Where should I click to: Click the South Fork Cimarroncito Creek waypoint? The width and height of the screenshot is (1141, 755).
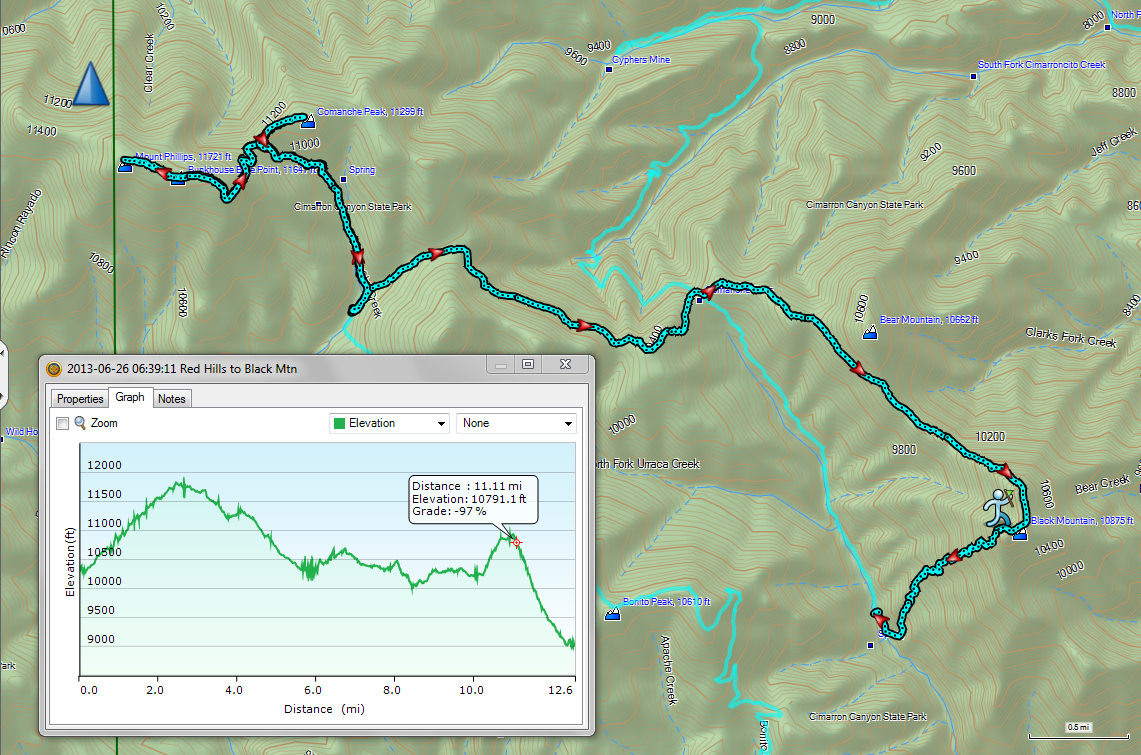pyautogui.click(x=974, y=75)
